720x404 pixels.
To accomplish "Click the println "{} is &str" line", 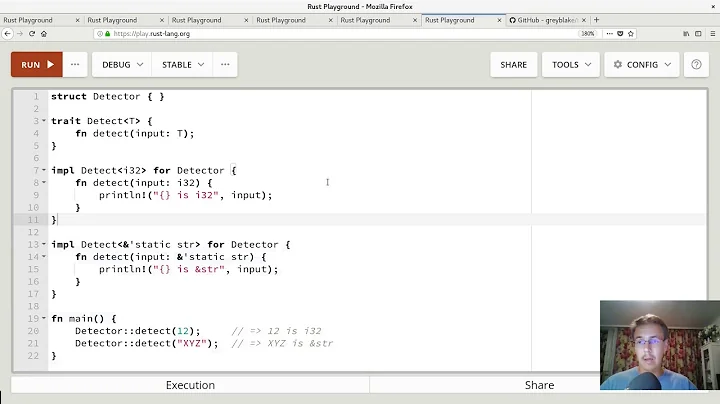I will coord(188,269).
